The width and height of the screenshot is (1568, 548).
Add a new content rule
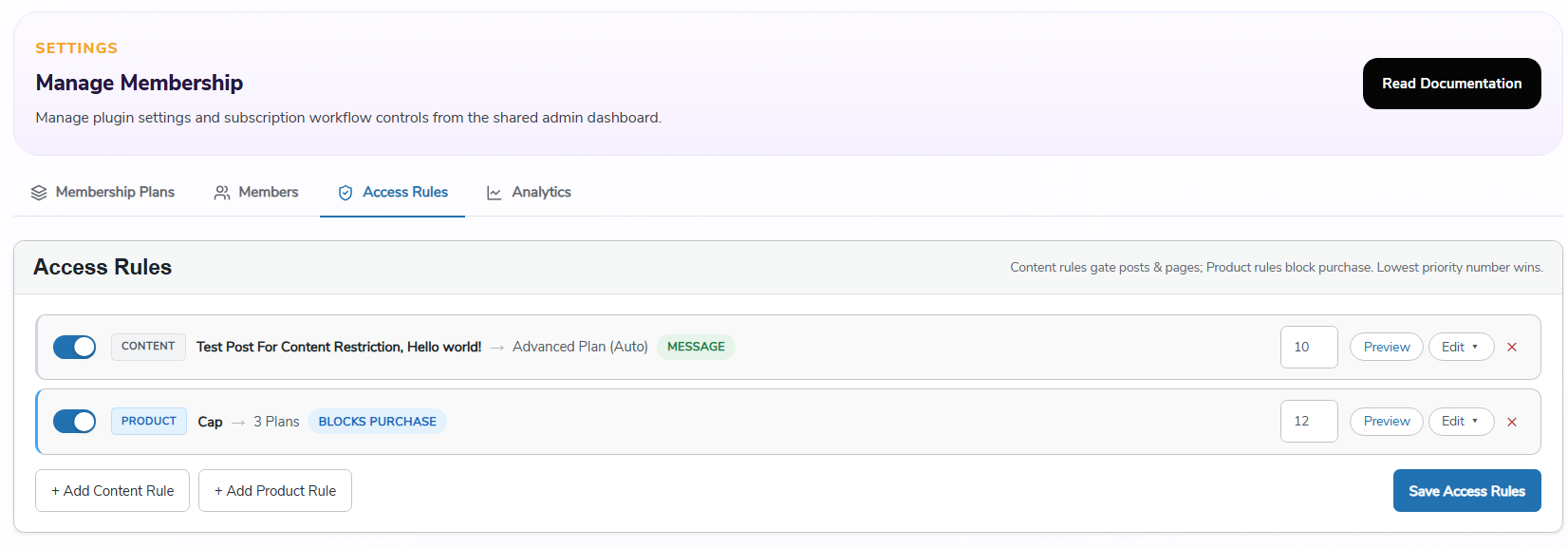(x=112, y=491)
